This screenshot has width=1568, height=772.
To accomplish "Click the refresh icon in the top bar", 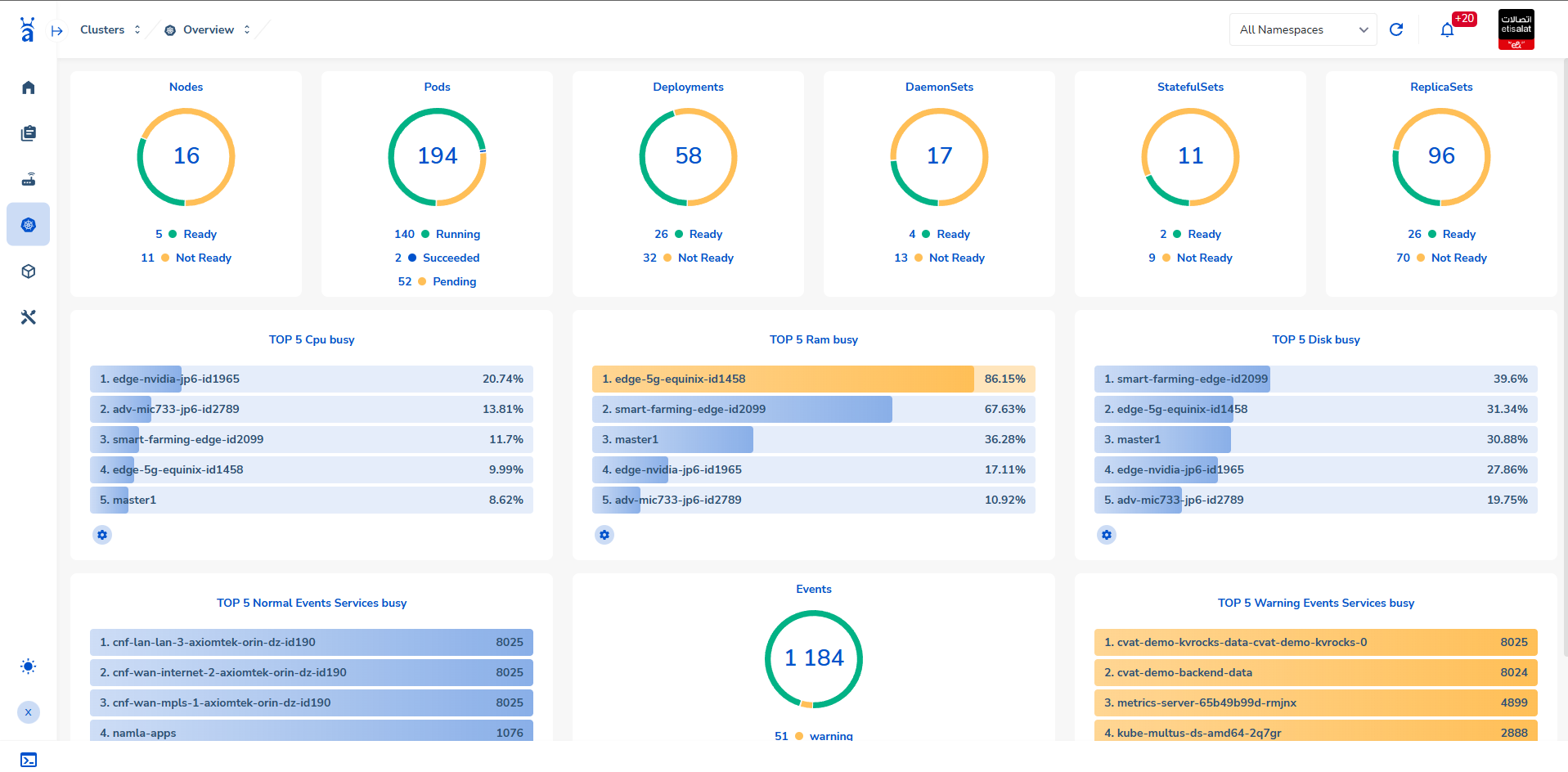I will 1396,29.
